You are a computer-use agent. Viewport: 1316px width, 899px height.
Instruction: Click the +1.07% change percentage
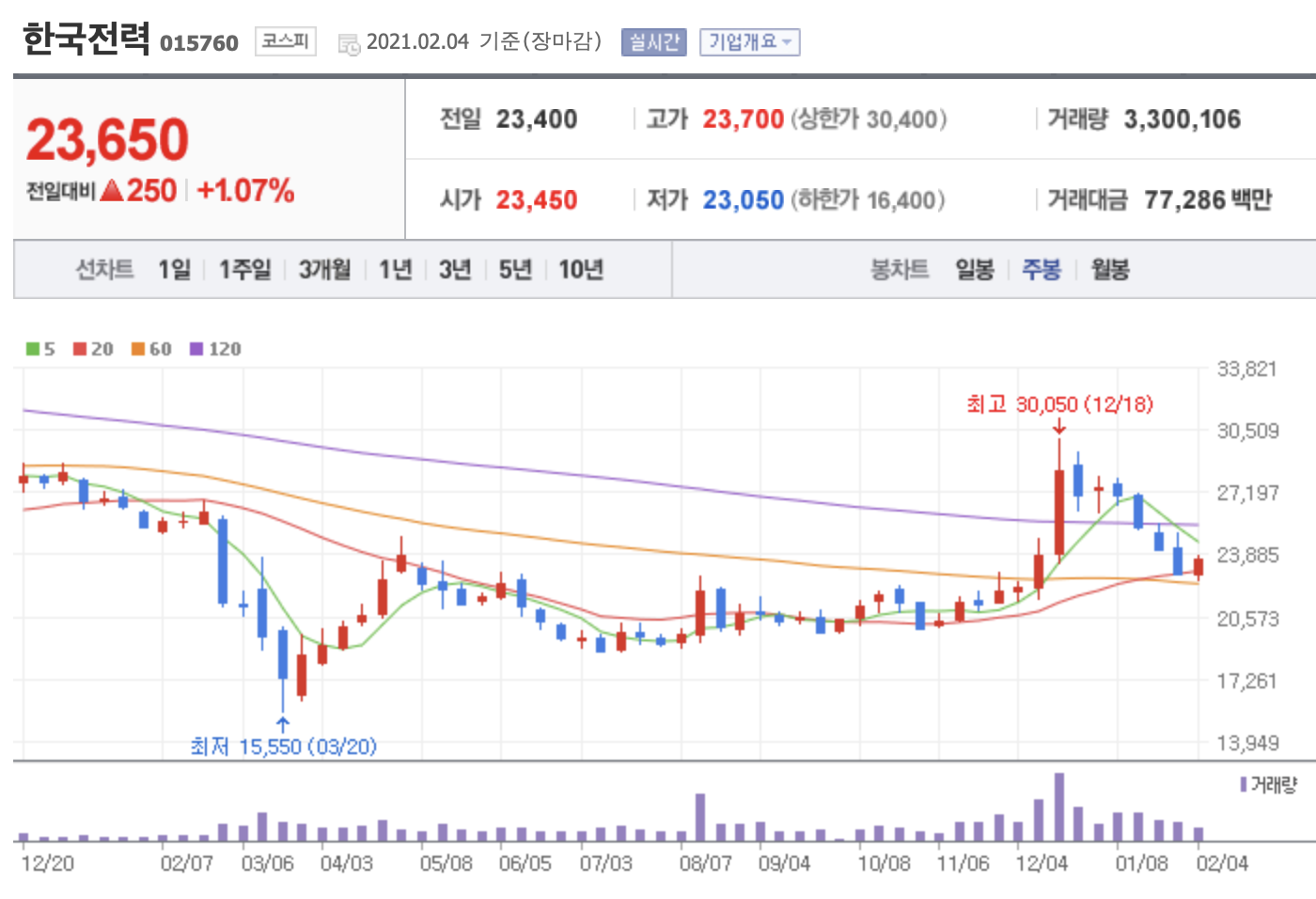245,191
